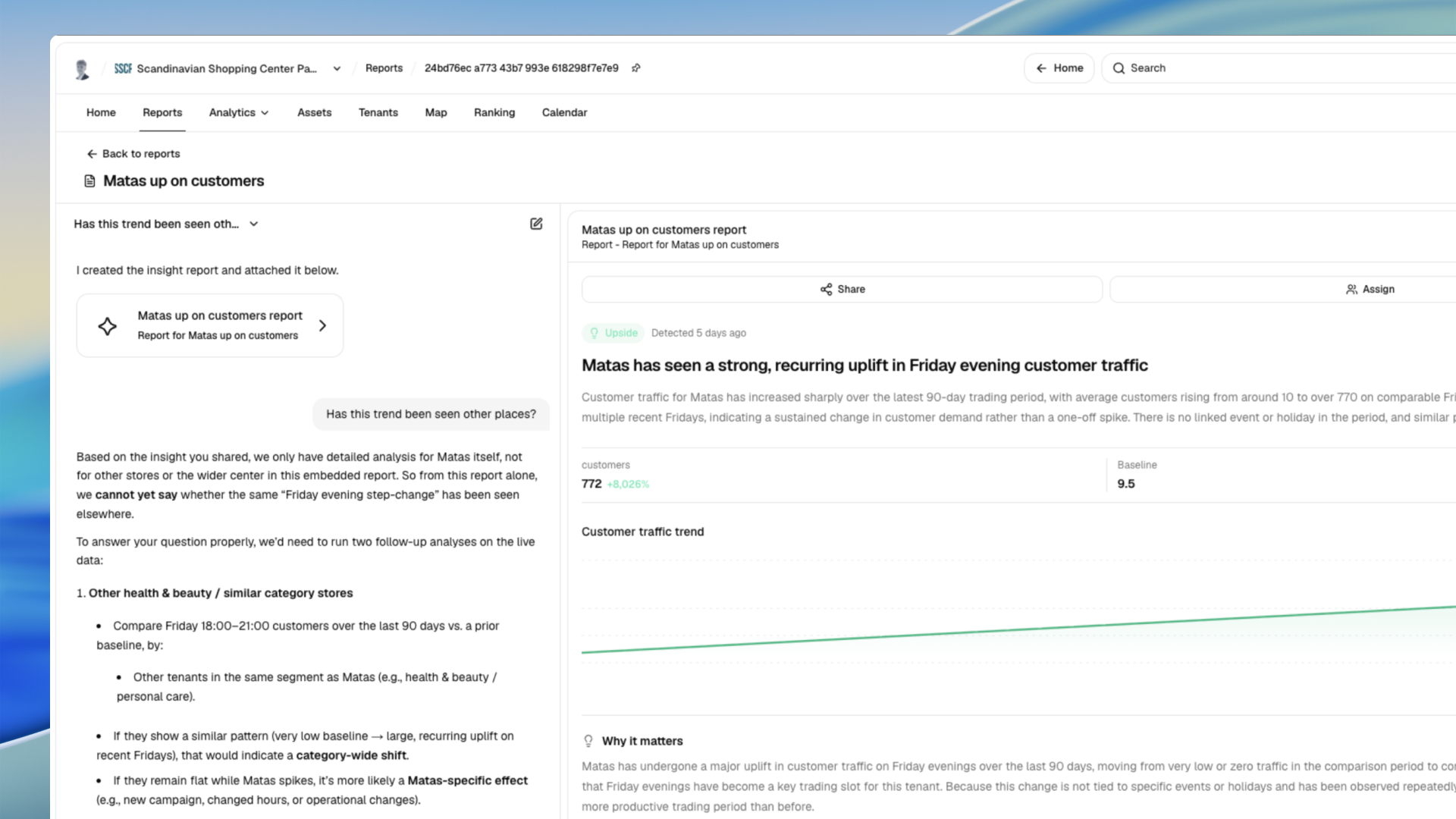1456x819 pixels.
Task: Click 'Detected 5 days ago' text
Action: 698,333
